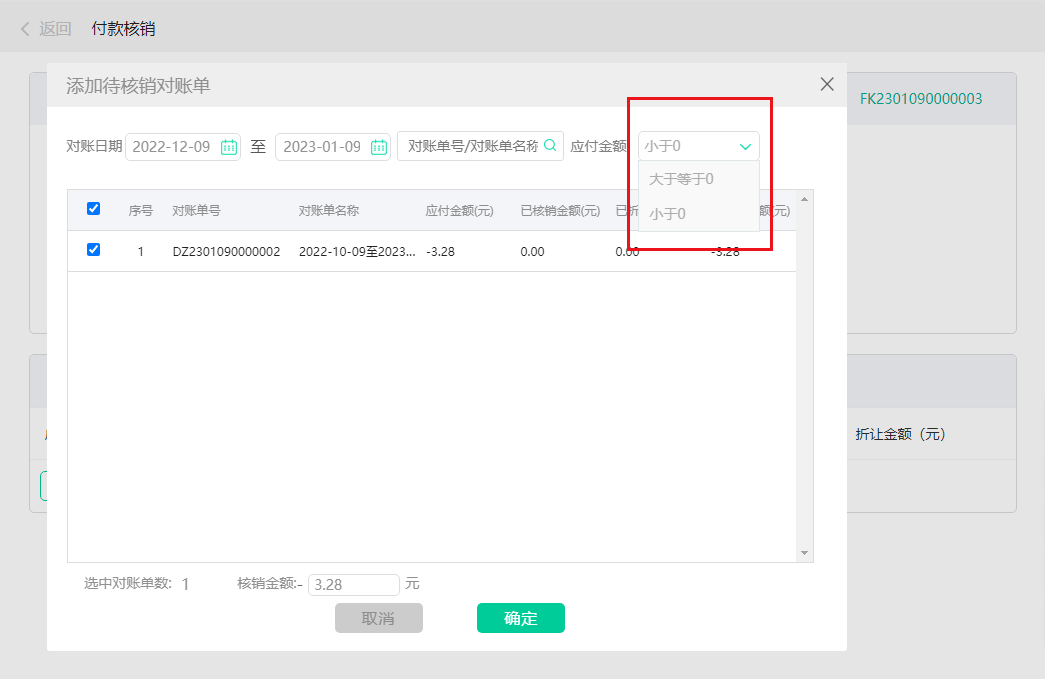Click the 确定 confirm button
This screenshot has height=679, width=1045.
coord(520,618)
